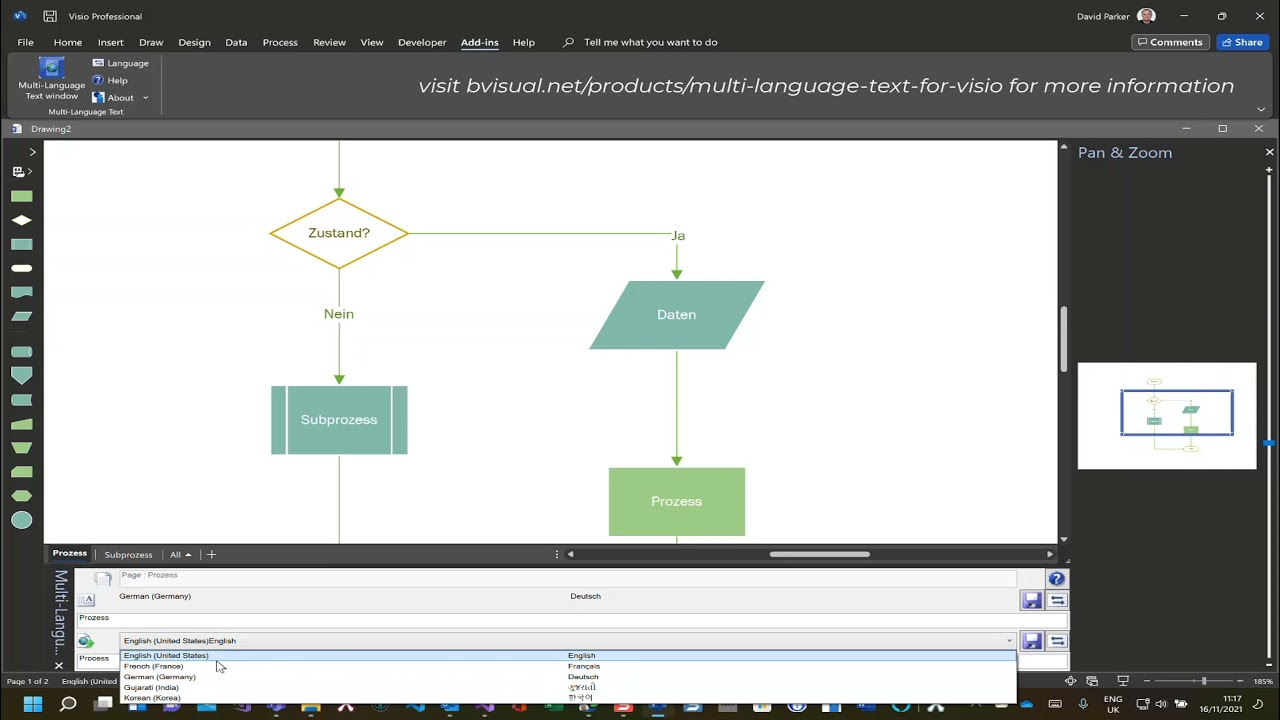Viewport: 1280px width, 720px height.
Task: Open Help in Multi-Language Text group
Action: [110, 80]
